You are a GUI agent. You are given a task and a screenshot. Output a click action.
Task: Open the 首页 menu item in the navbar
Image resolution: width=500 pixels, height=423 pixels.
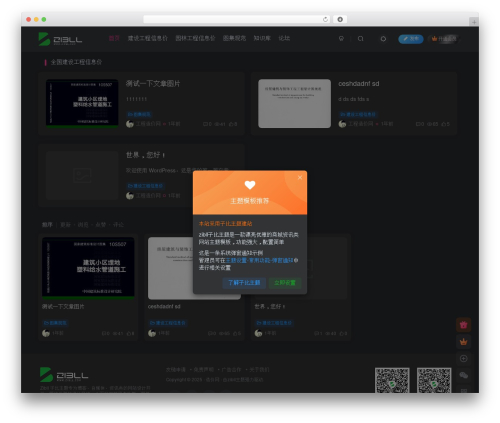pos(114,38)
